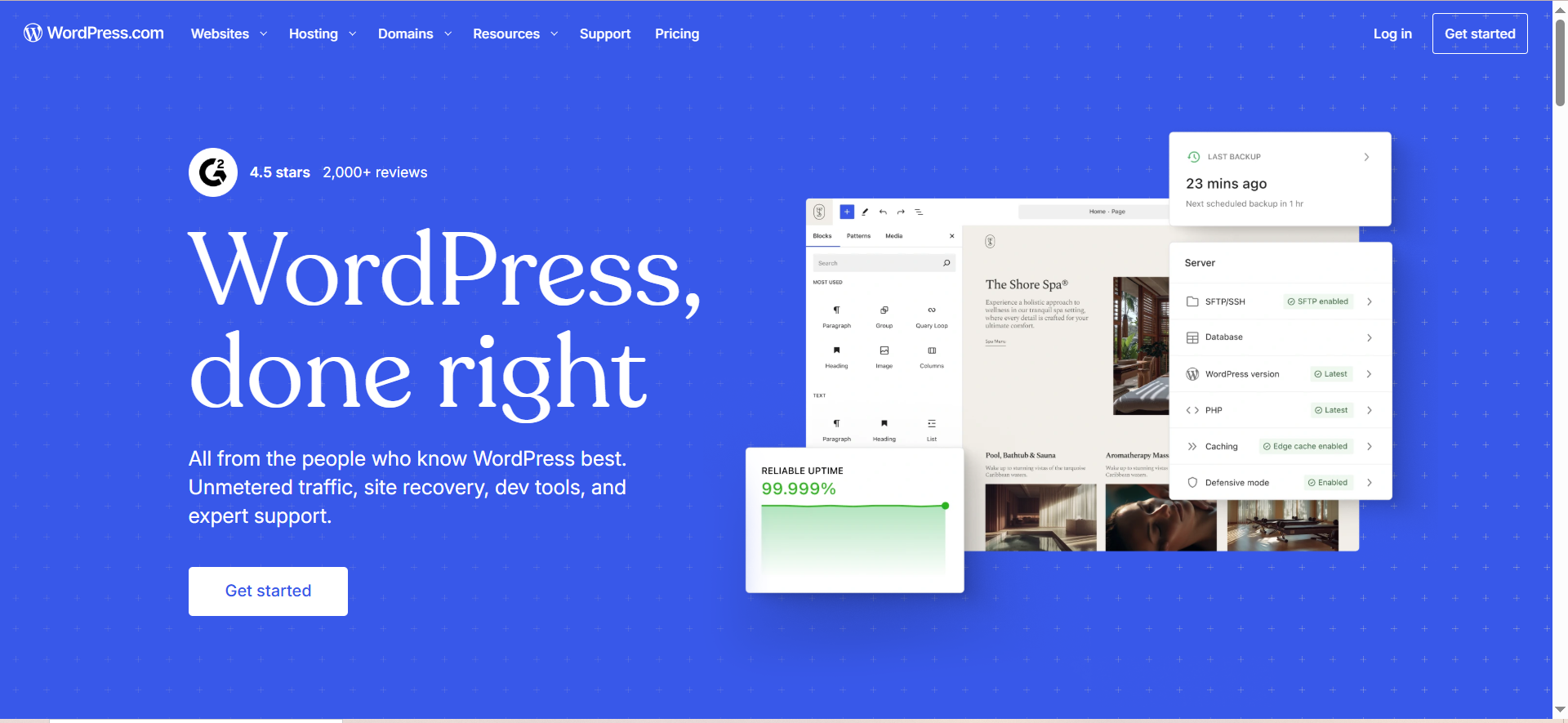This screenshot has width=1568, height=723.
Task: Click the undo arrow in the editor toolbar
Action: coord(883,212)
